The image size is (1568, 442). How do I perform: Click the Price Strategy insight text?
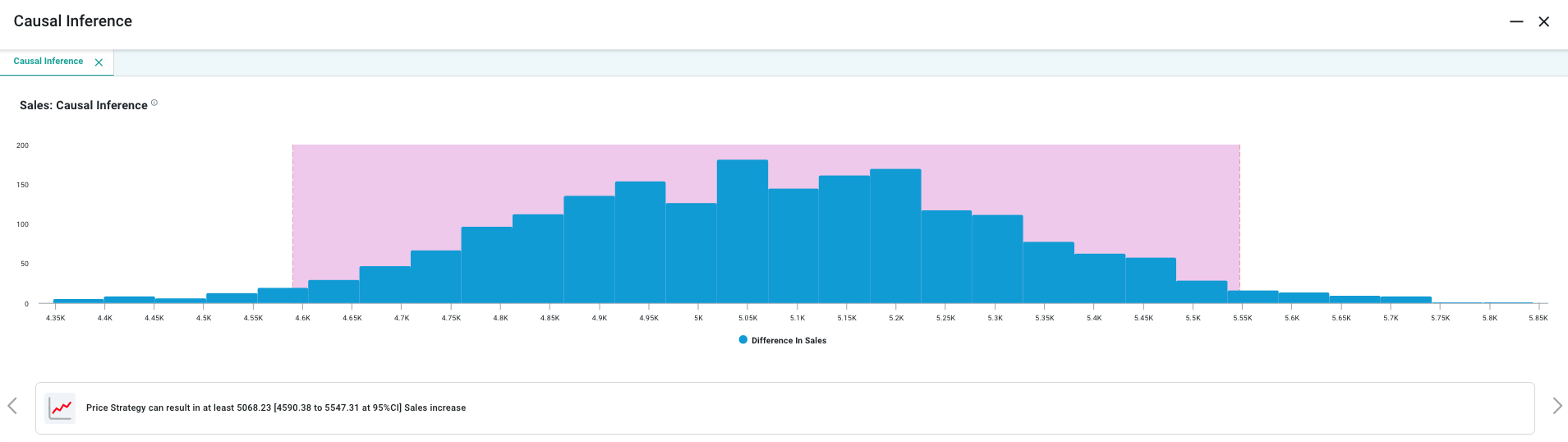pos(275,408)
